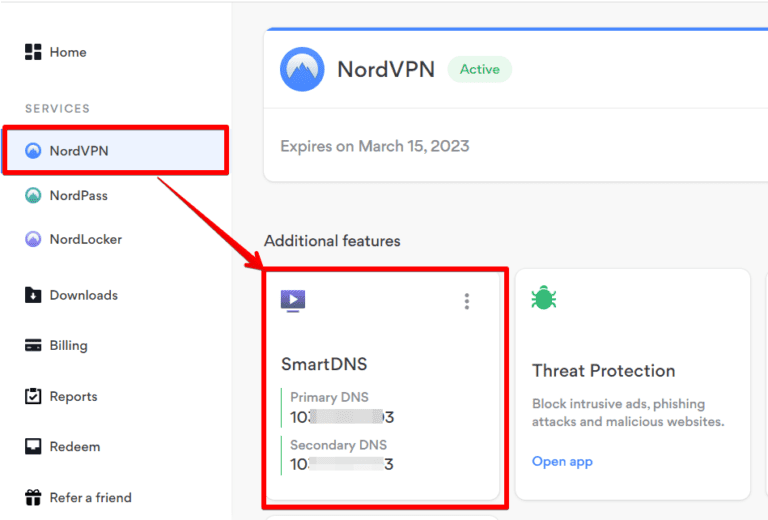Click the SmartDNS monitor play icon
The width and height of the screenshot is (768, 520).
[x=293, y=299]
